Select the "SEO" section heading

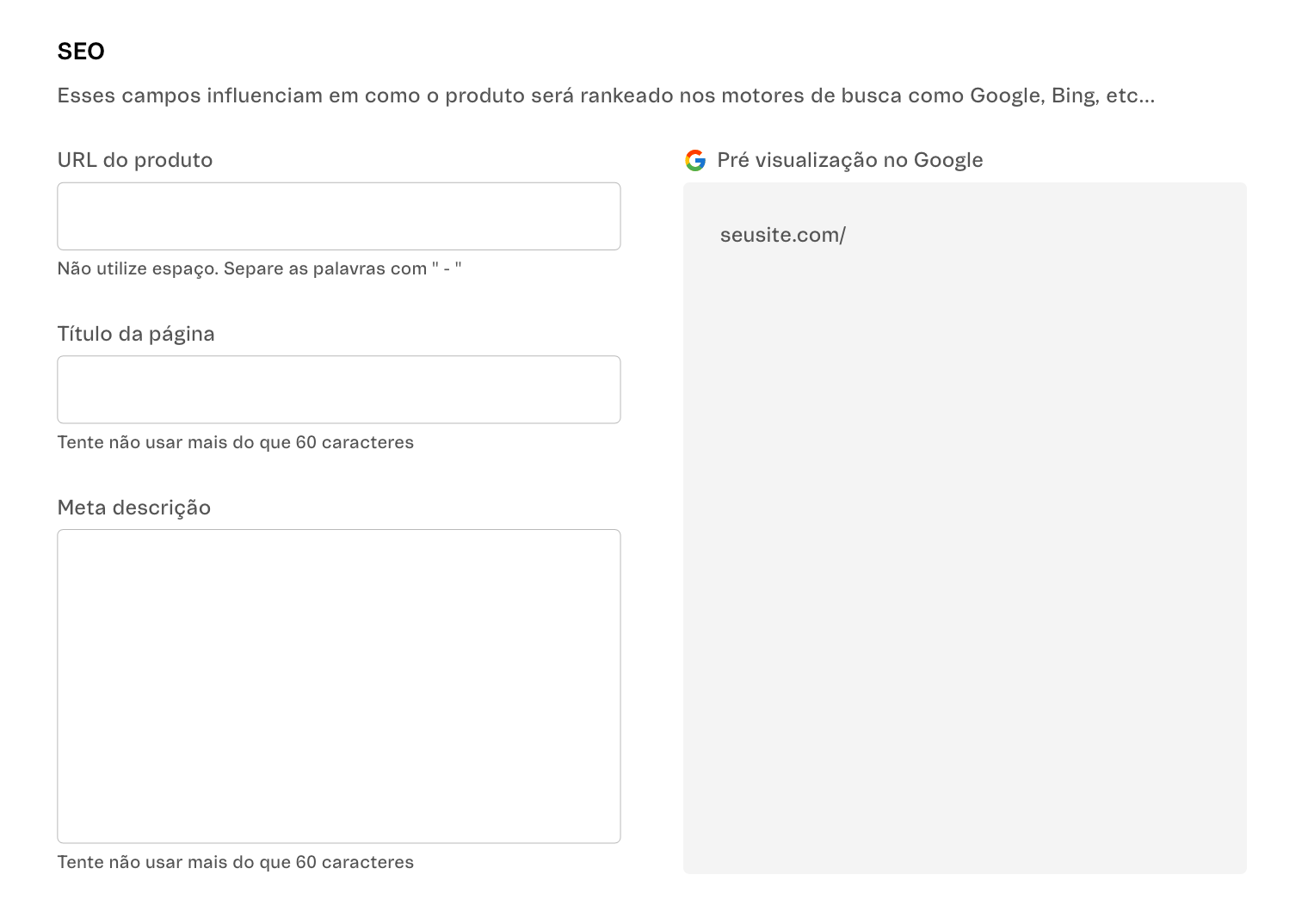(x=80, y=51)
